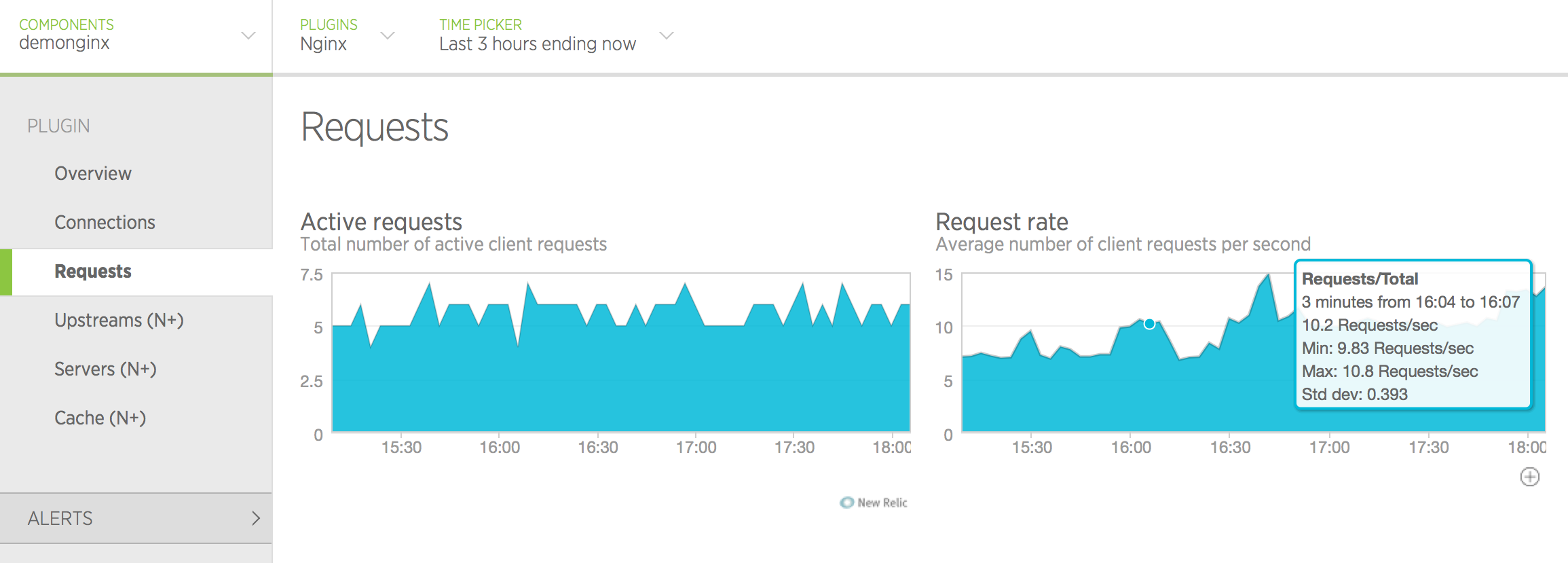Select the Requests sidebar item
Screen dimensions: 1568x563
pos(93,272)
